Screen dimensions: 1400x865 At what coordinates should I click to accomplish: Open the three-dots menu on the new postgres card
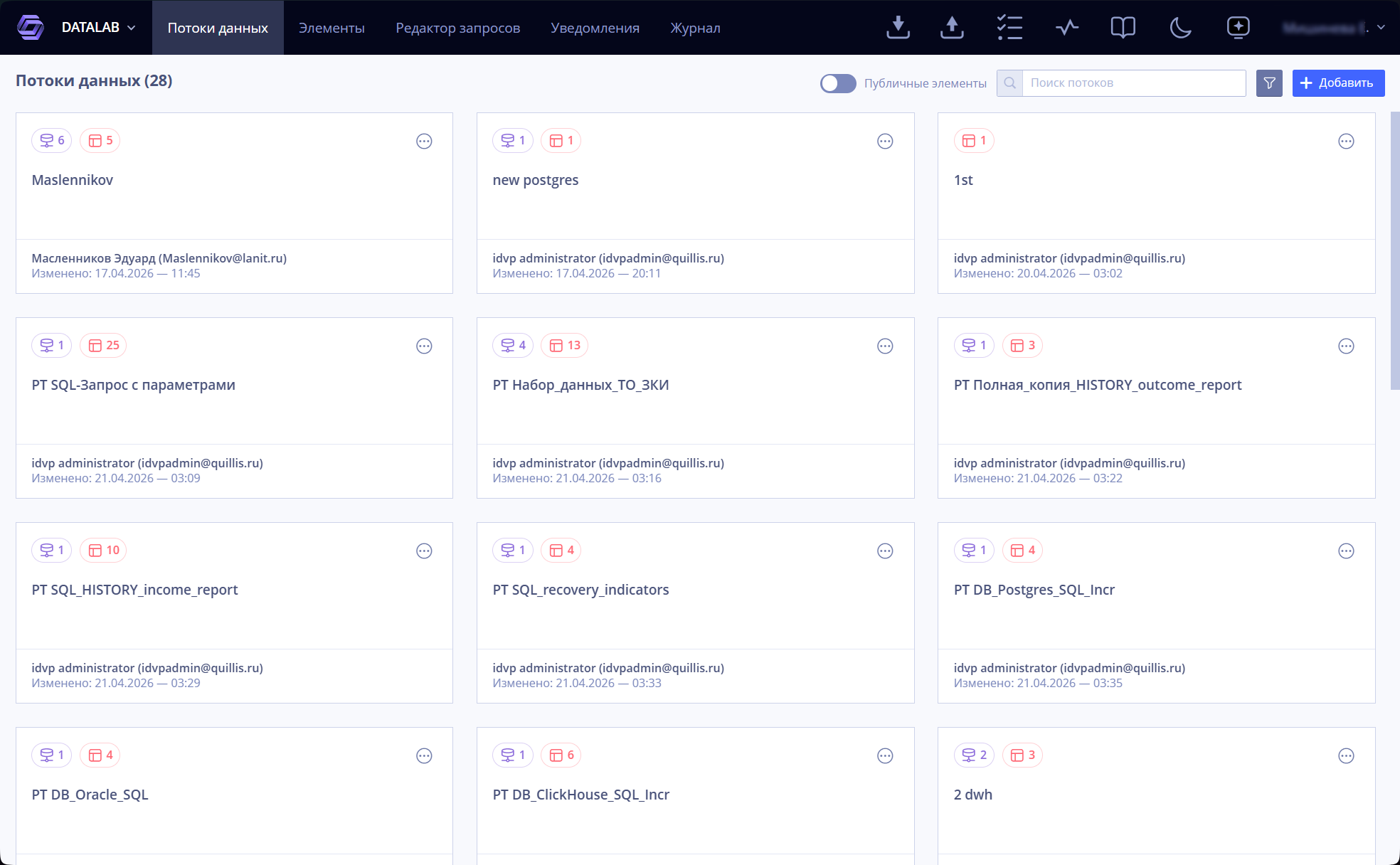coord(885,141)
